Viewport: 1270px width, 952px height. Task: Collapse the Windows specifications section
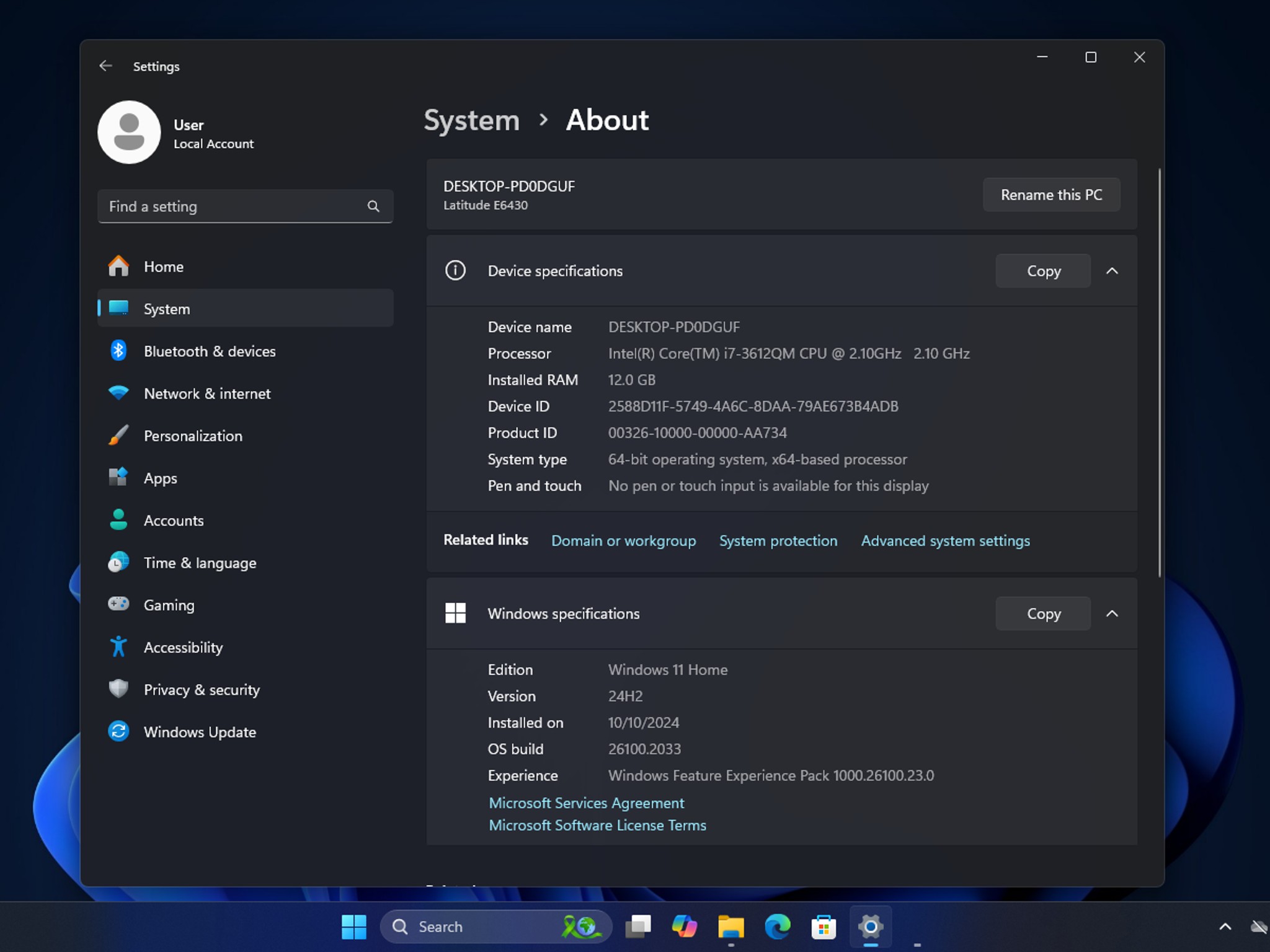(x=1112, y=614)
